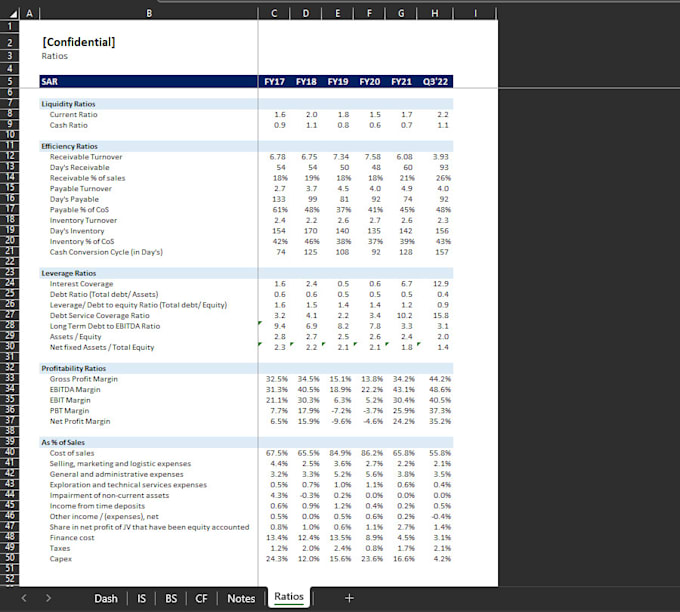Click the Receivable Turnover label
The image size is (680, 612).
[86, 157]
